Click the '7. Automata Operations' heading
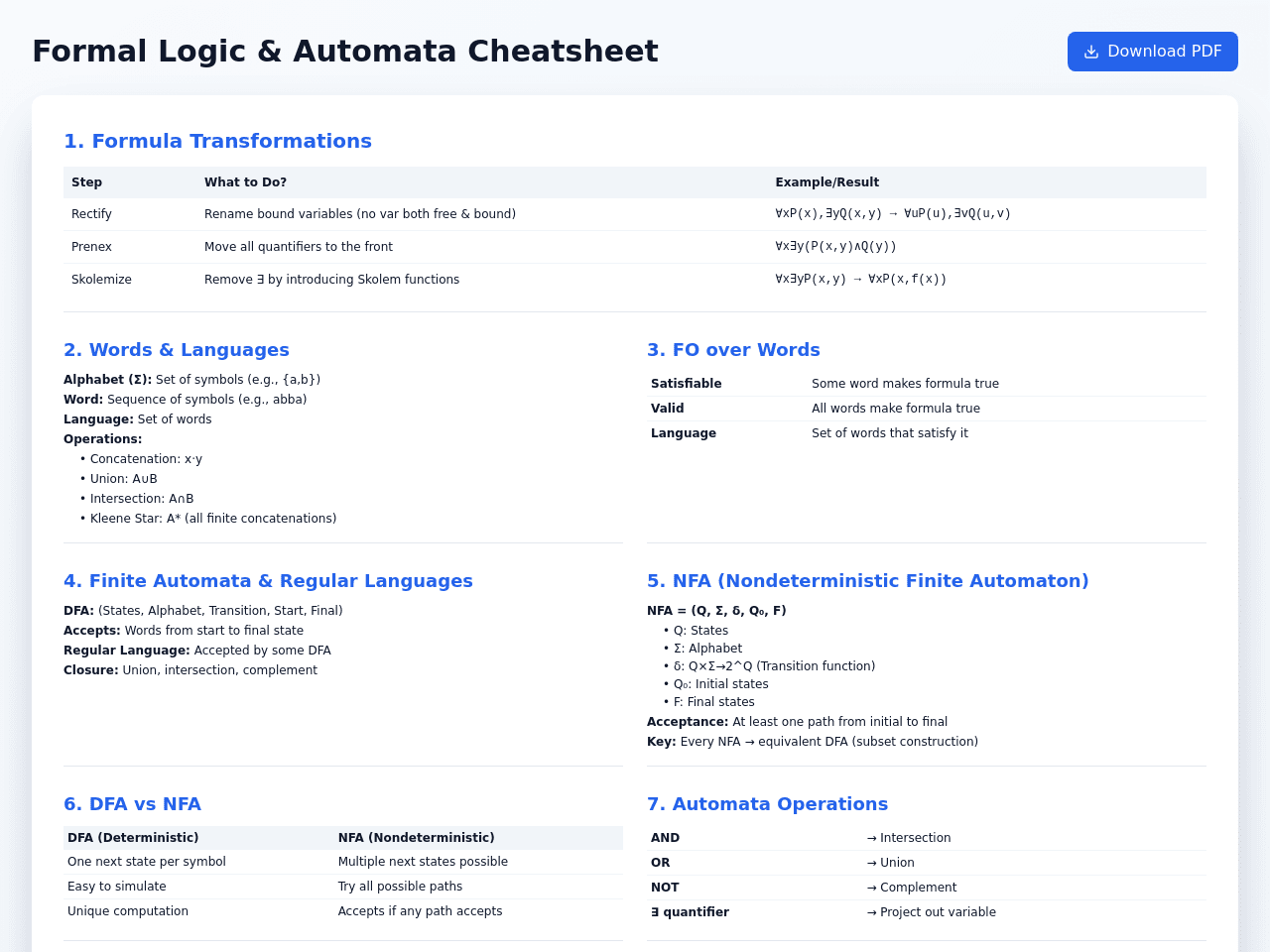Image resolution: width=1270 pixels, height=952 pixels. [x=767, y=804]
